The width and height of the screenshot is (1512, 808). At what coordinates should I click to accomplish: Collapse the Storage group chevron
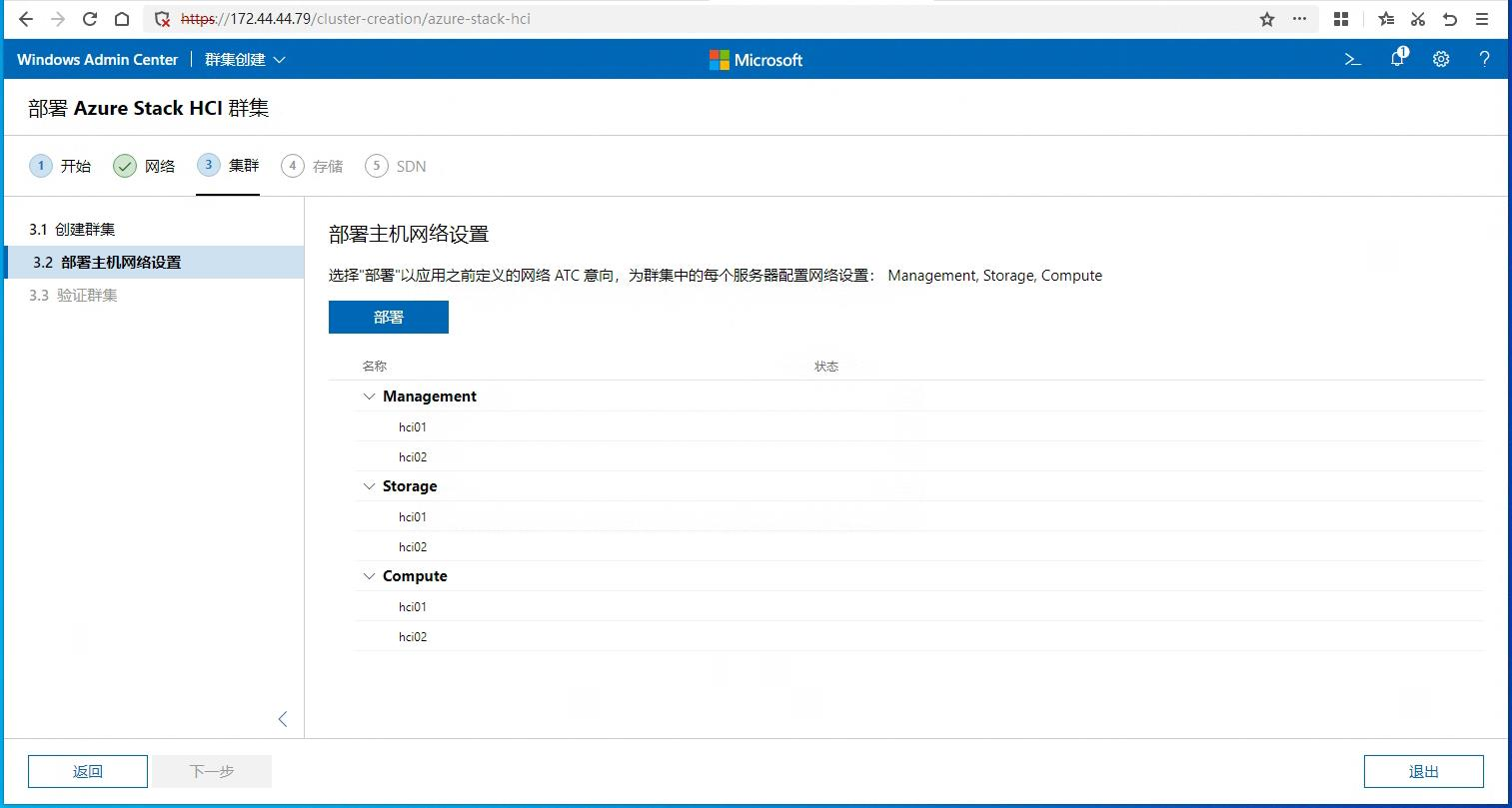point(369,486)
